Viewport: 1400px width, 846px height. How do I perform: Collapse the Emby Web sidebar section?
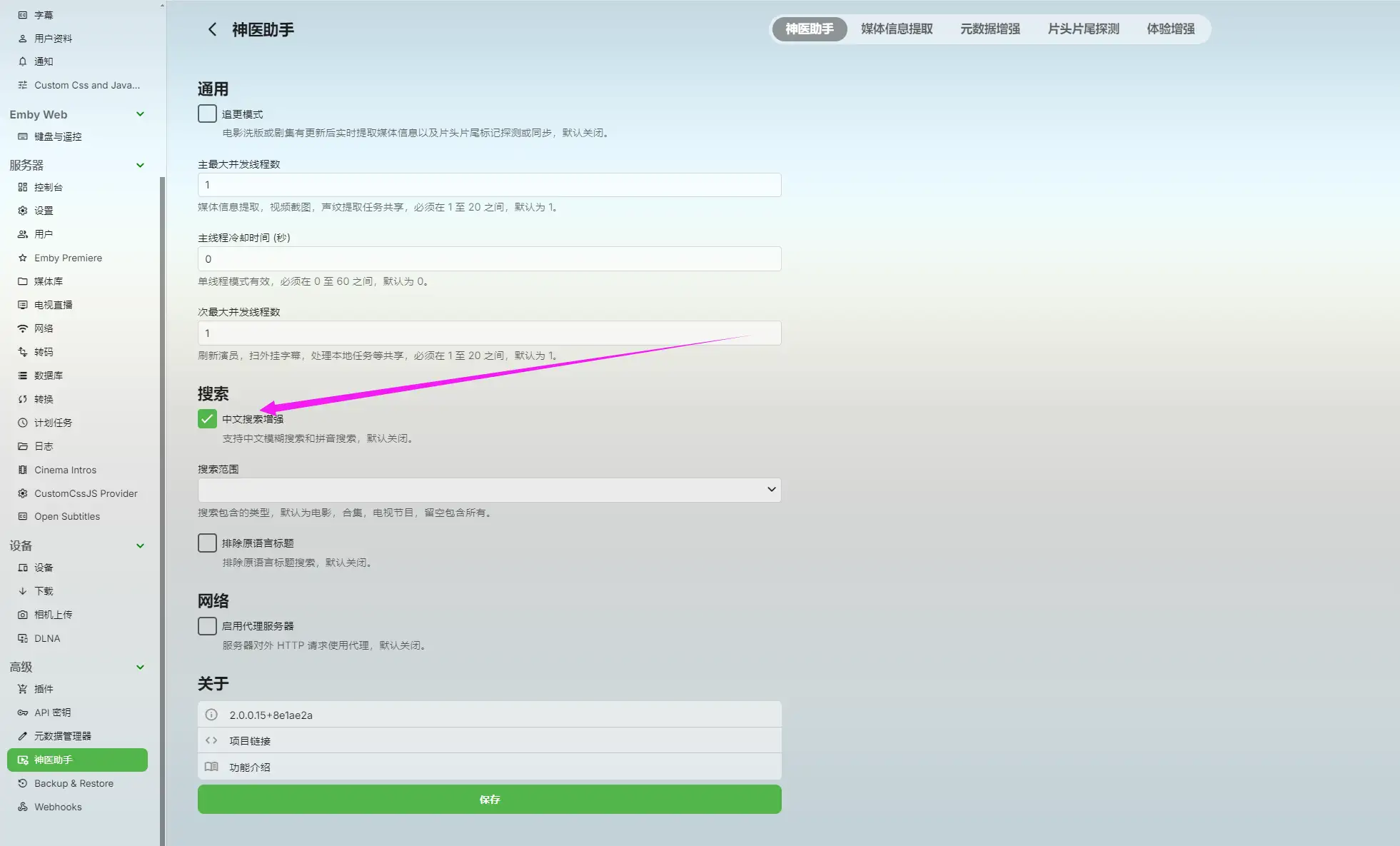point(140,114)
